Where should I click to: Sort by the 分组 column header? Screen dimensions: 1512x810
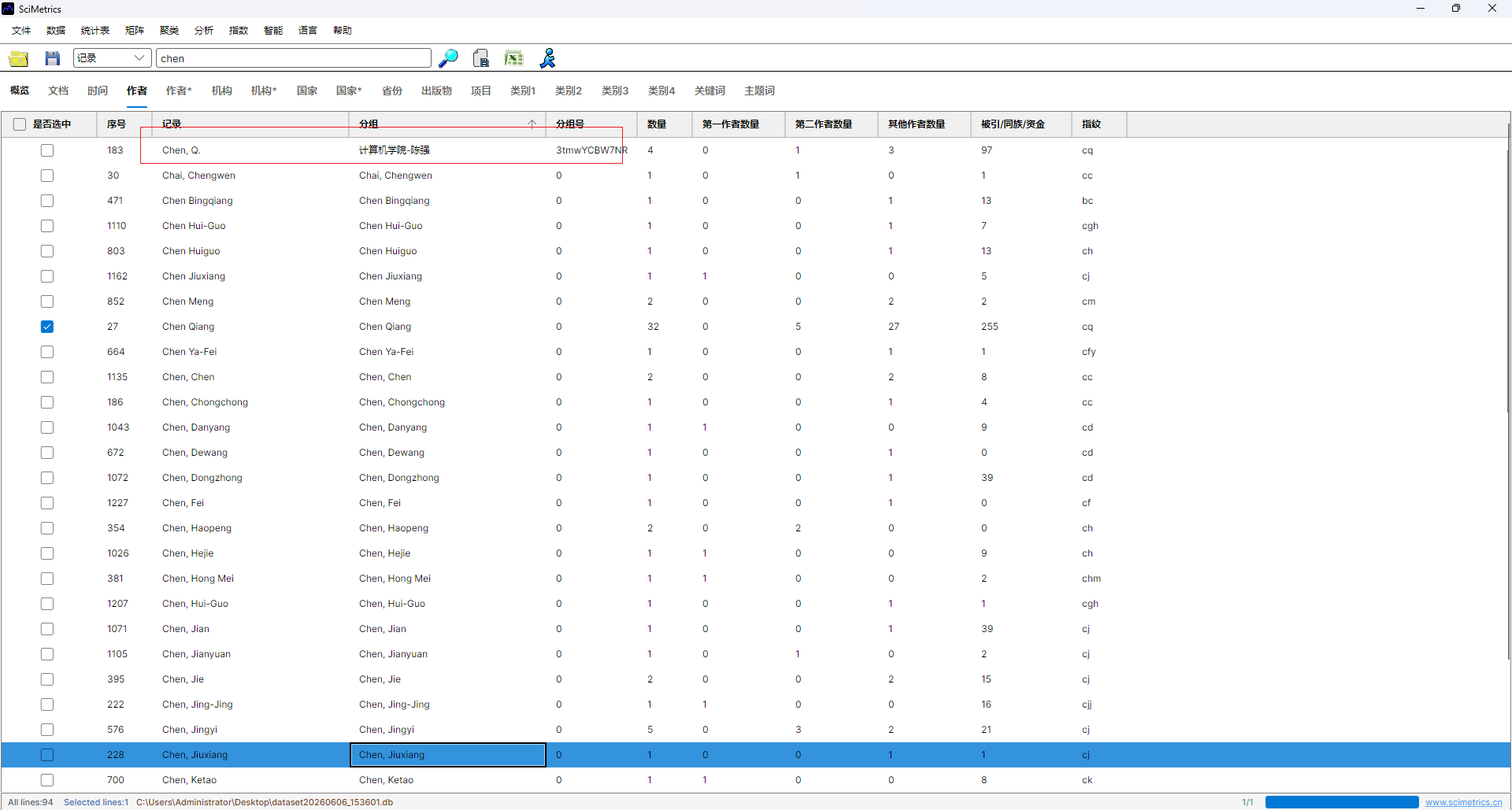[x=447, y=124]
